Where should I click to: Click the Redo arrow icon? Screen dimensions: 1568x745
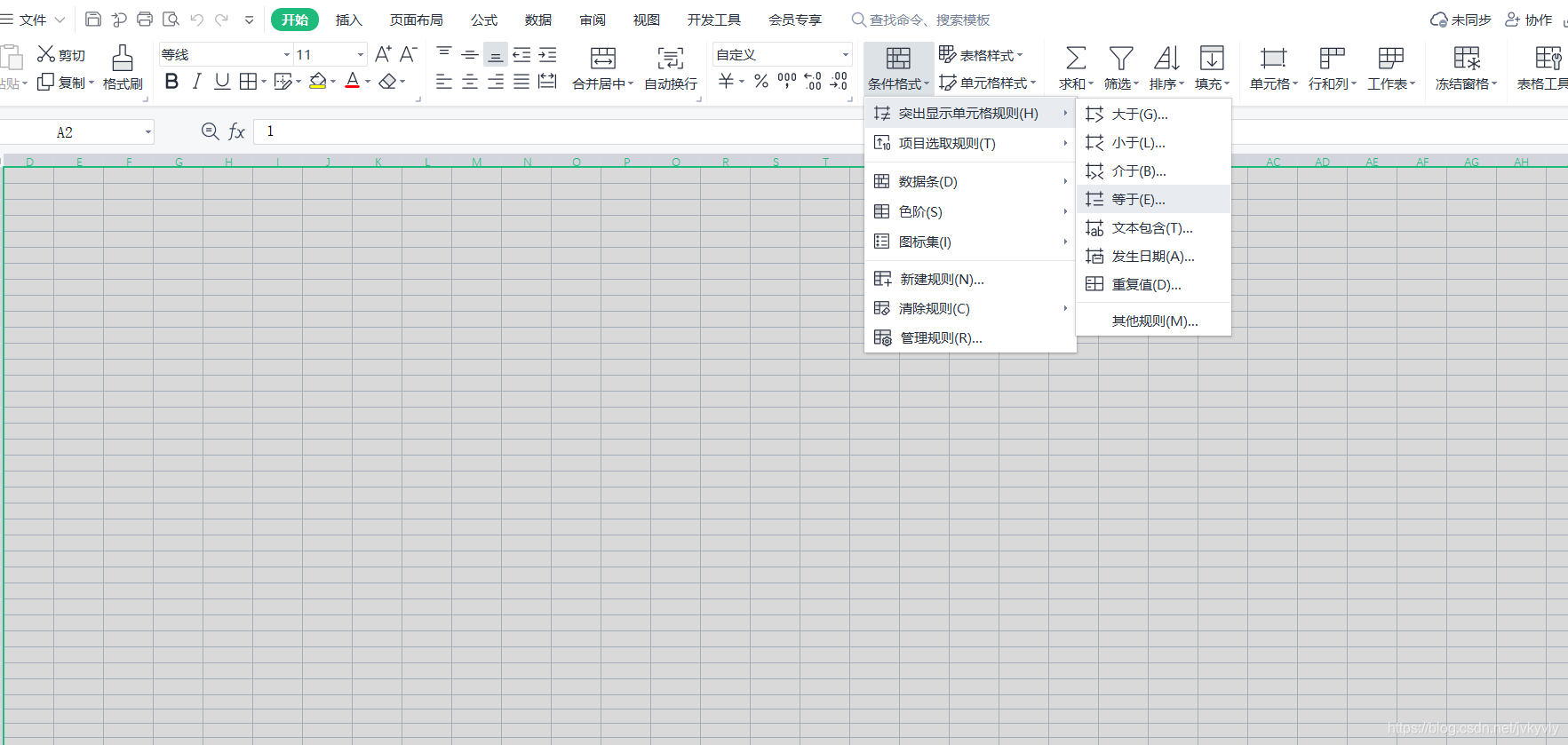coord(222,19)
